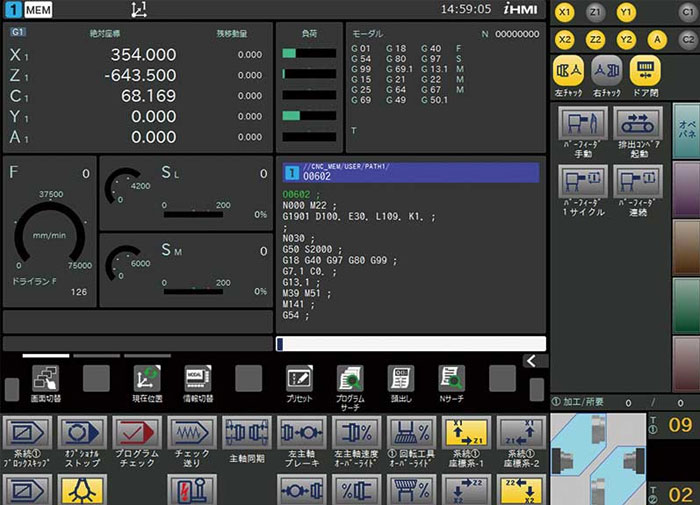This screenshot has height=505, width=700.
Task: Enable プログラムチェック program check
Action: [x=137, y=433]
